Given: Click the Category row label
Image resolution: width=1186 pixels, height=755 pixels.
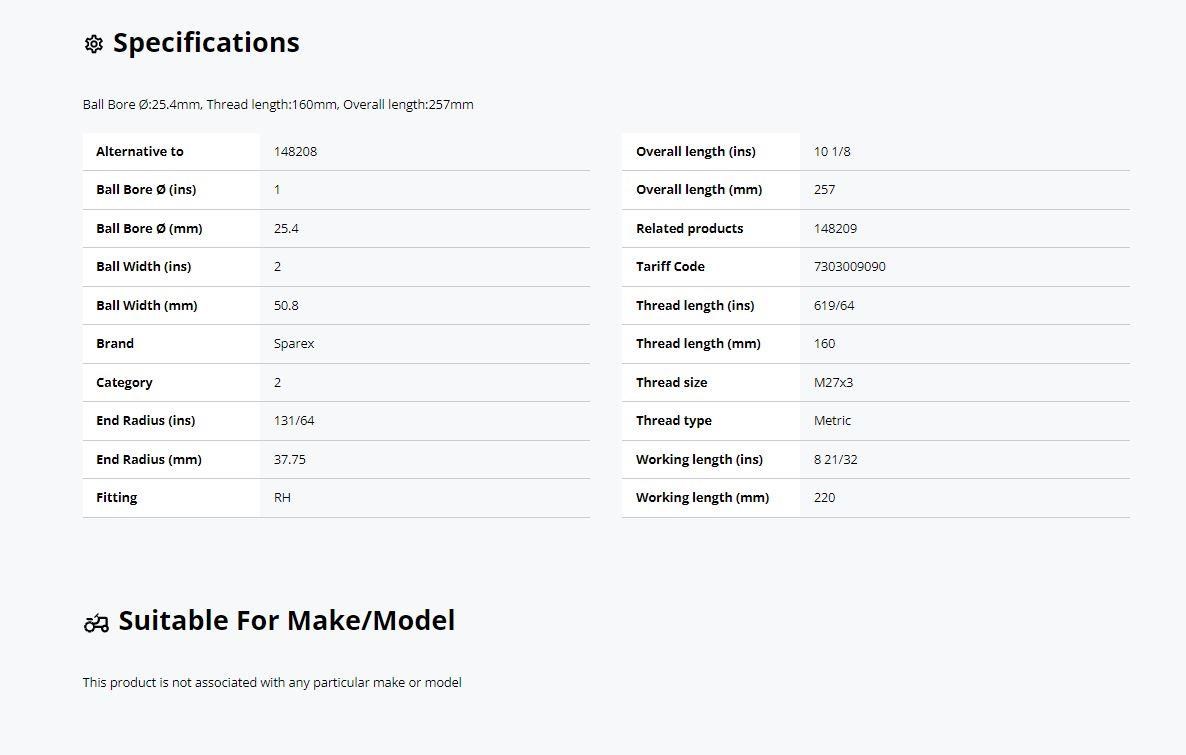Looking at the screenshot, I should (x=124, y=383).
